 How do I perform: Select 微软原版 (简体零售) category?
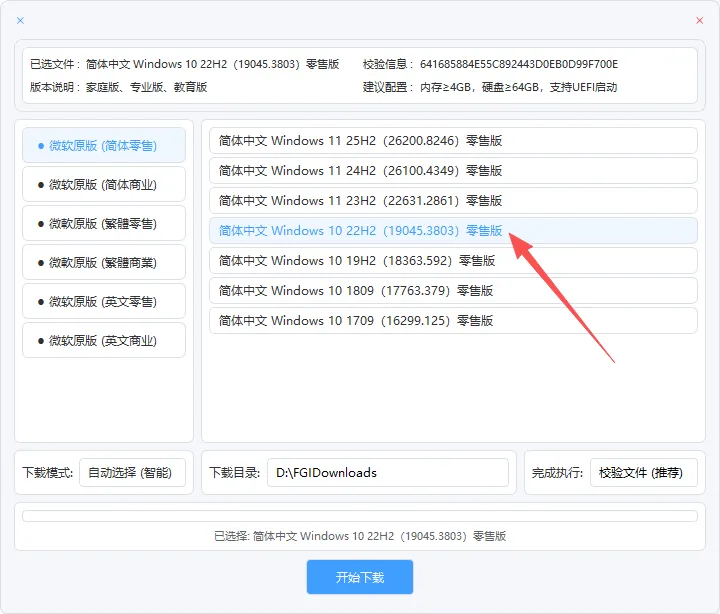(x=104, y=146)
